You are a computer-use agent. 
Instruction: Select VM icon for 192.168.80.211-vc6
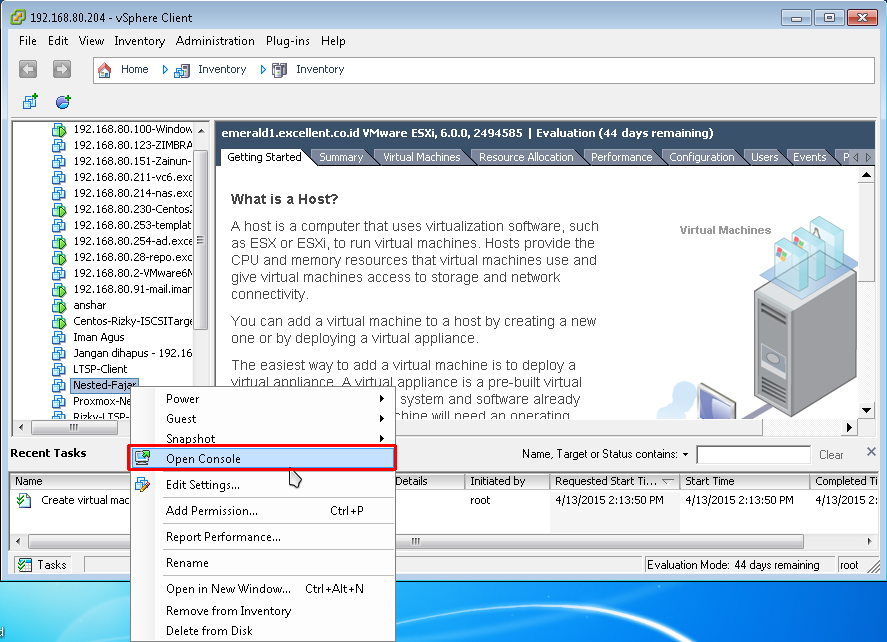click(x=59, y=177)
